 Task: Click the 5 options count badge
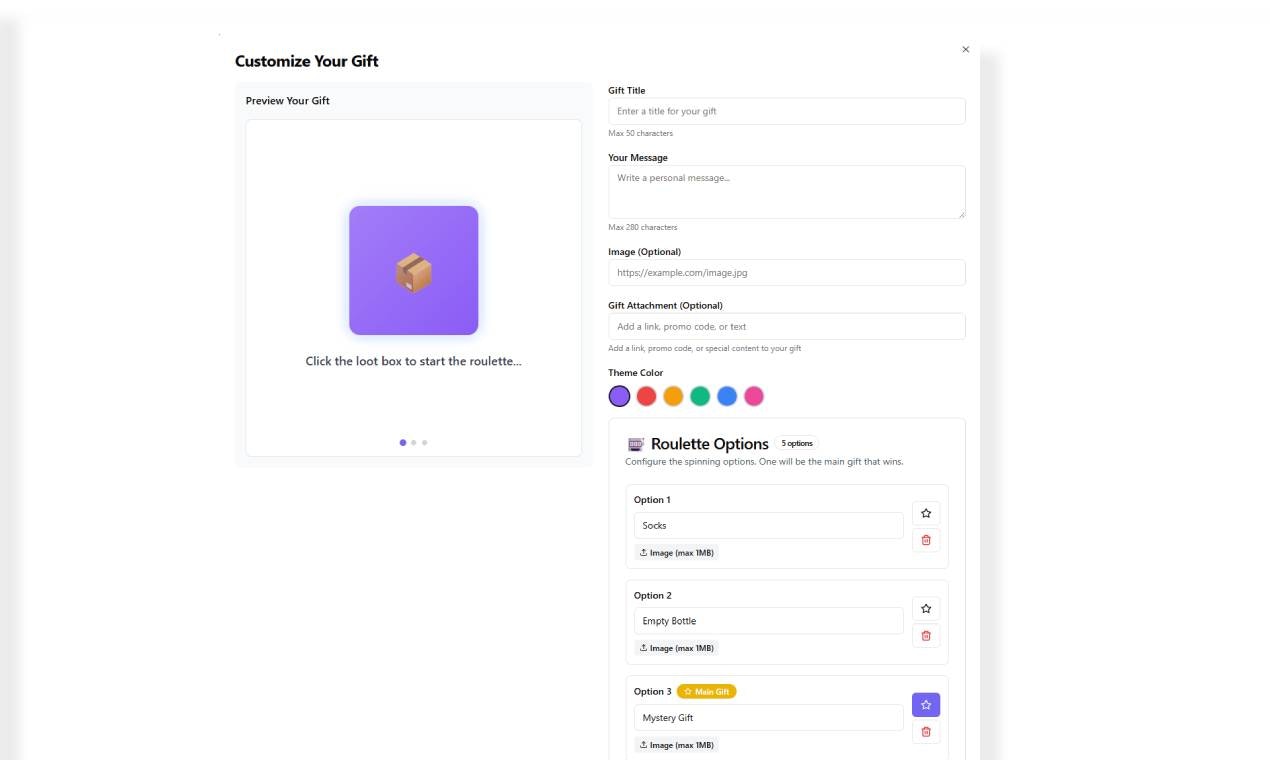click(x=797, y=443)
